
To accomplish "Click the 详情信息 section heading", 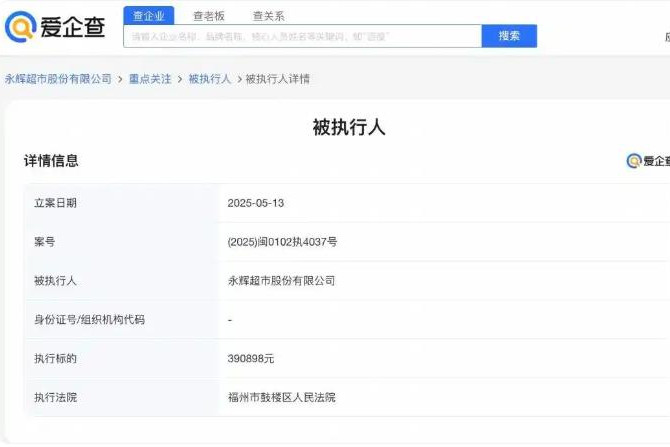I will click(x=51, y=161).
